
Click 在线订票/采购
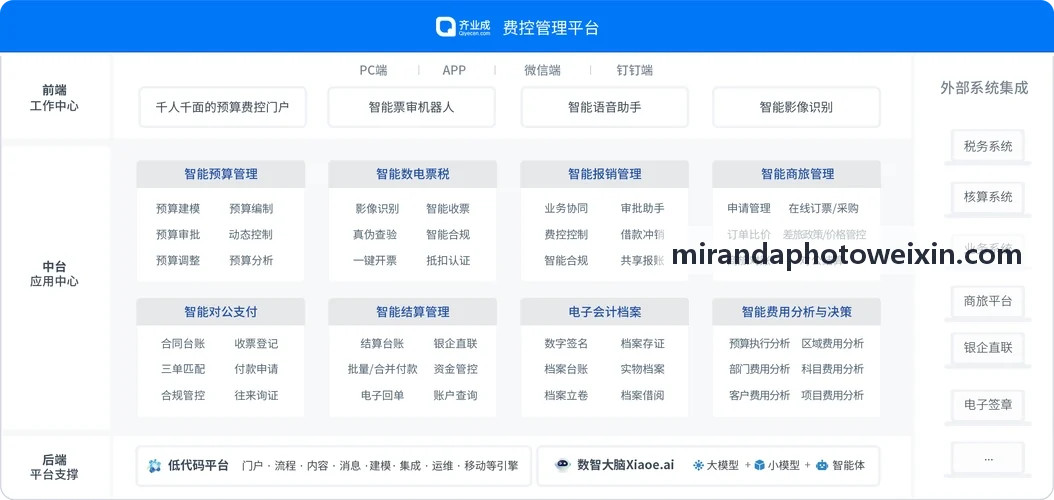823,209
